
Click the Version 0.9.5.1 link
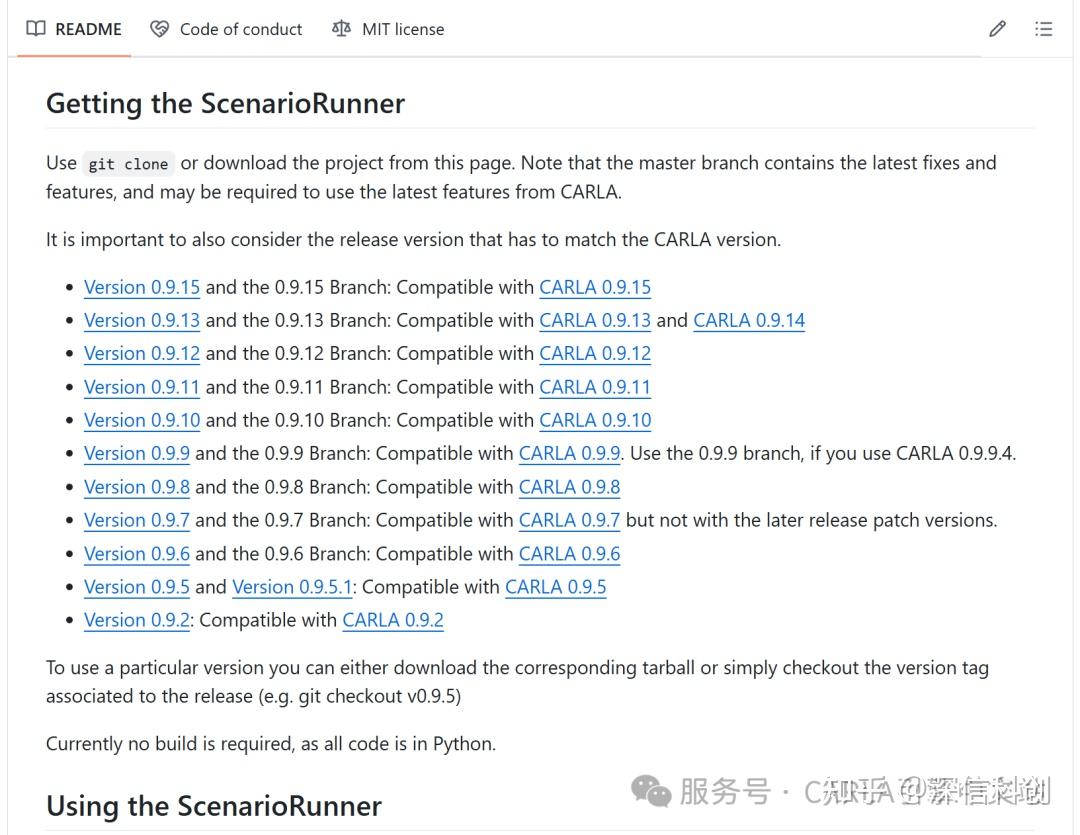point(292,587)
